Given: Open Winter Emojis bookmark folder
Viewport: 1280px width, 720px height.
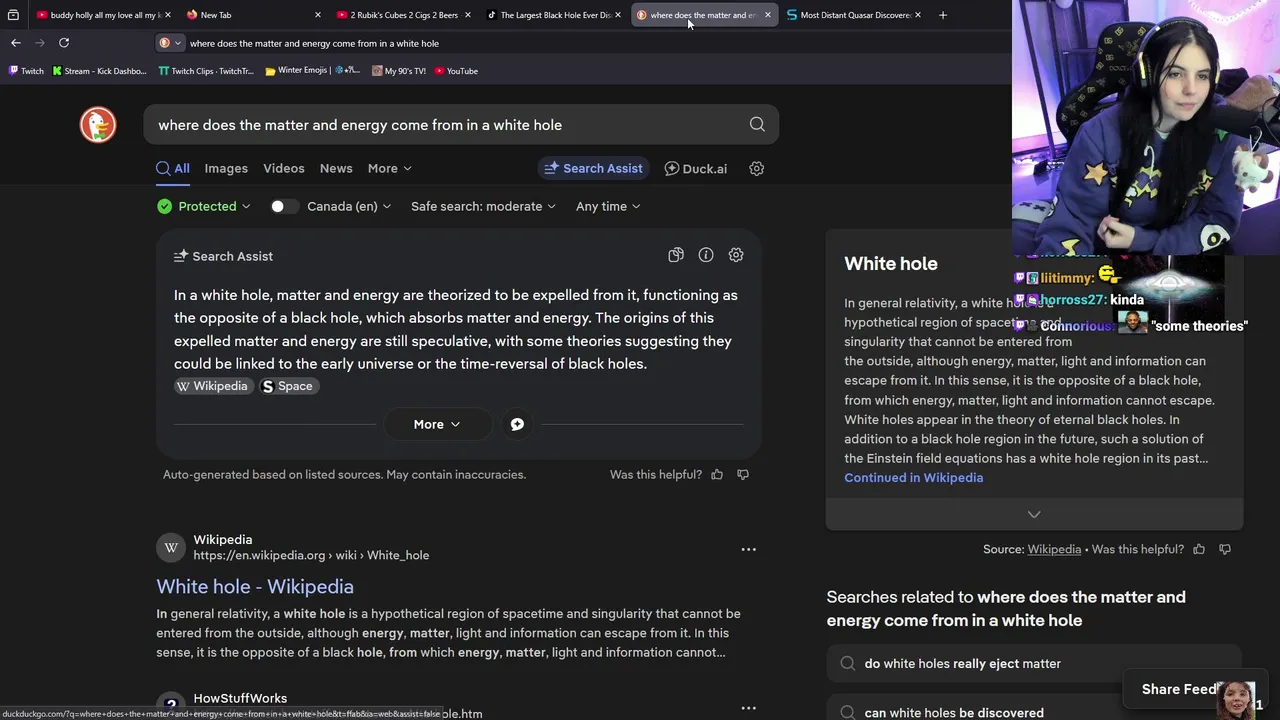Looking at the screenshot, I should (313, 71).
